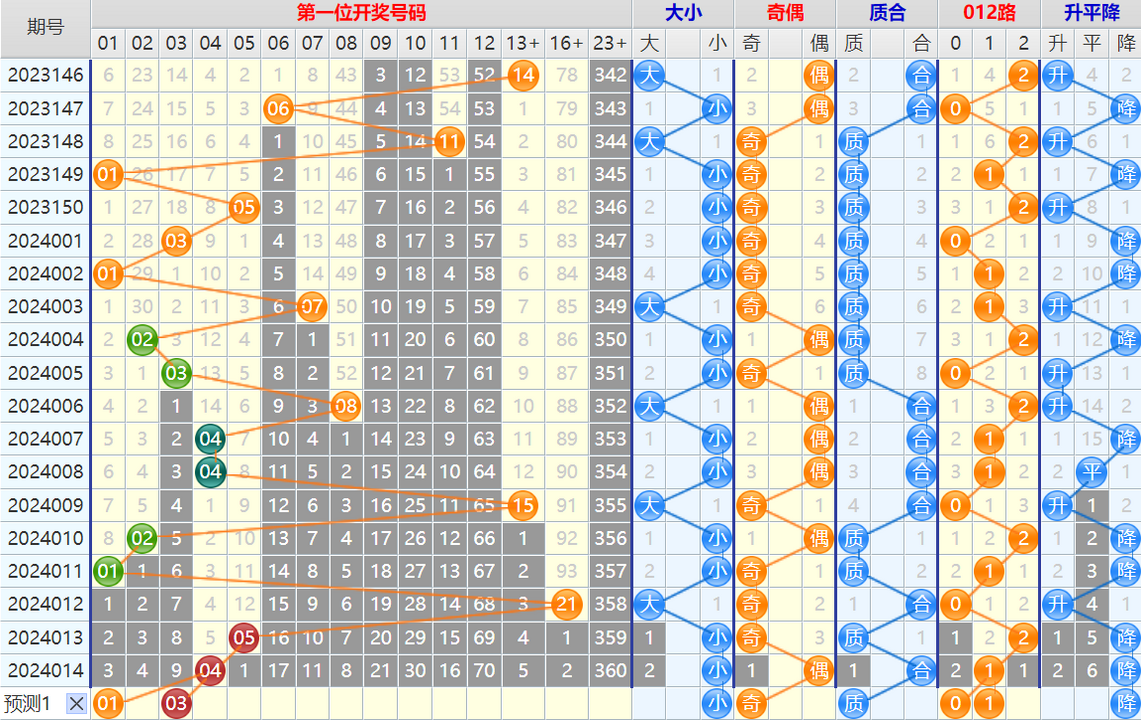
Task: Select blue 质 ball in row 2023148
Action: point(854,141)
